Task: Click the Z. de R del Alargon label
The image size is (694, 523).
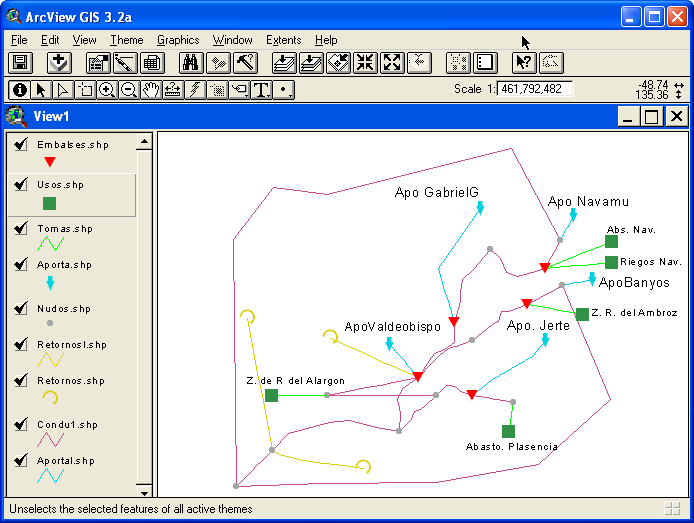Action: click(295, 381)
